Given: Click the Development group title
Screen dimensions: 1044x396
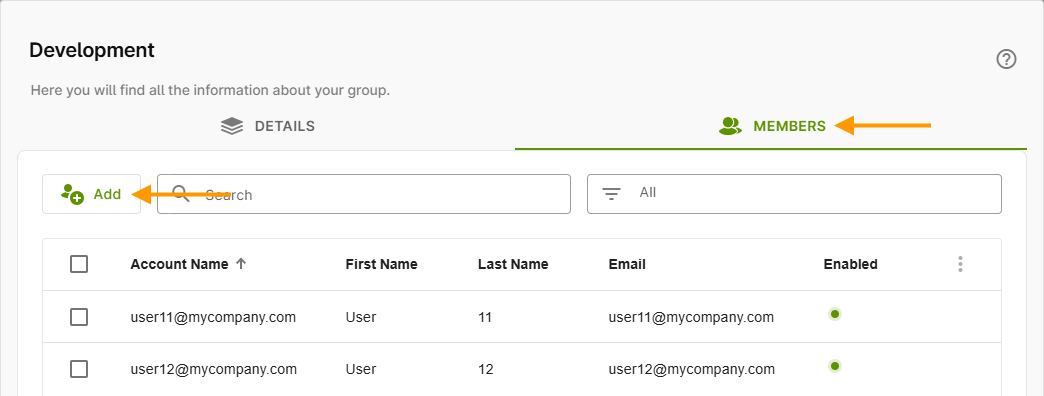Looking at the screenshot, I should pyautogui.click(x=92, y=50).
